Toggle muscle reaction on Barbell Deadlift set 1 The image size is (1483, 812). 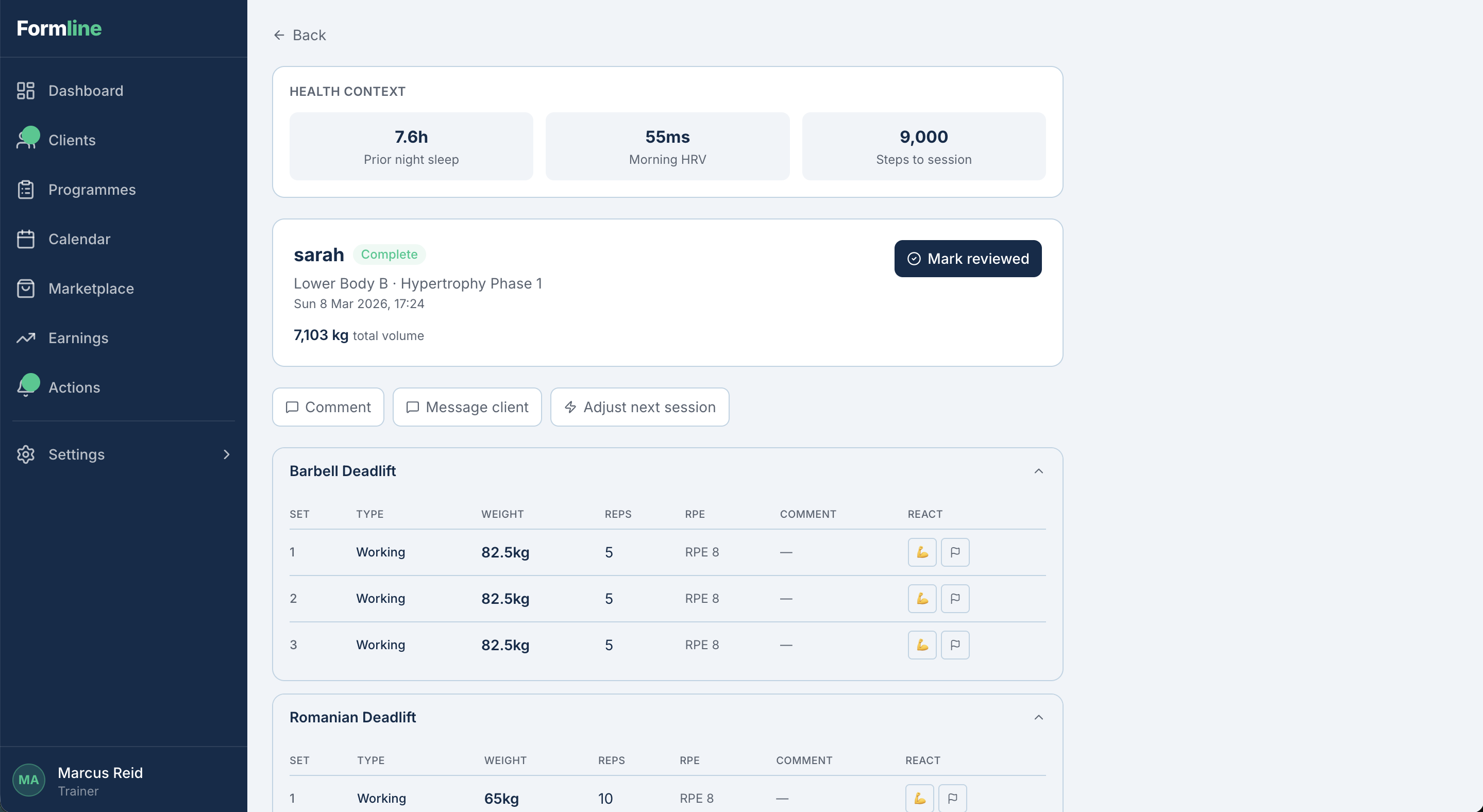point(922,552)
